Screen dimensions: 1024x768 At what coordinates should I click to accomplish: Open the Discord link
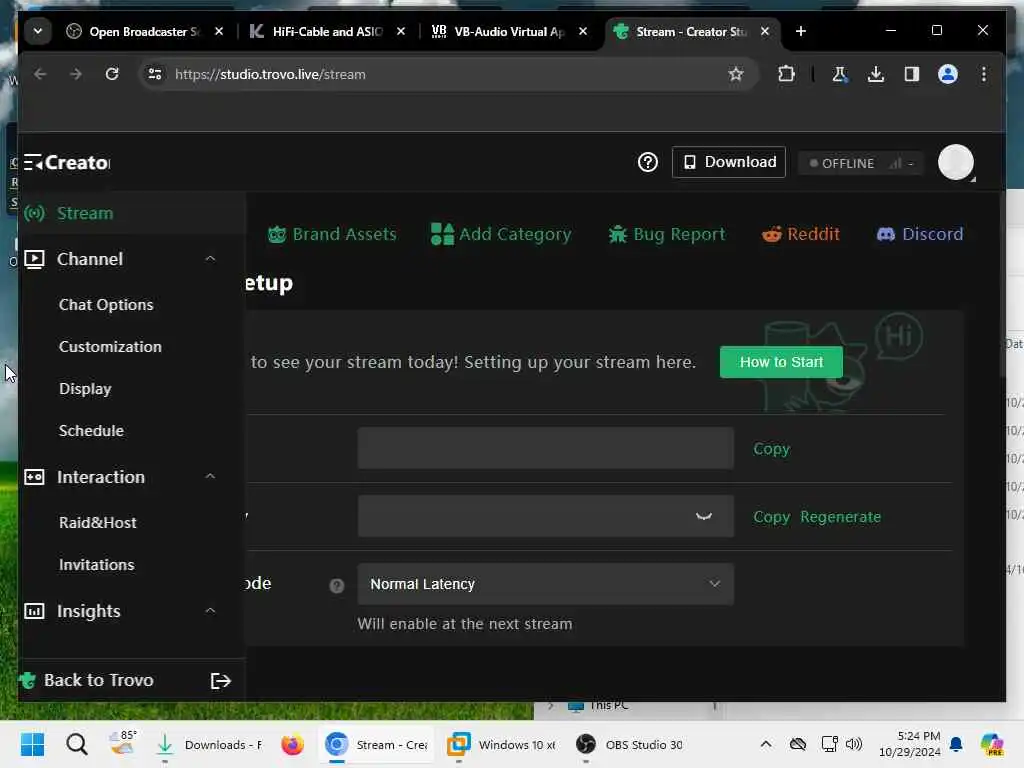point(920,234)
